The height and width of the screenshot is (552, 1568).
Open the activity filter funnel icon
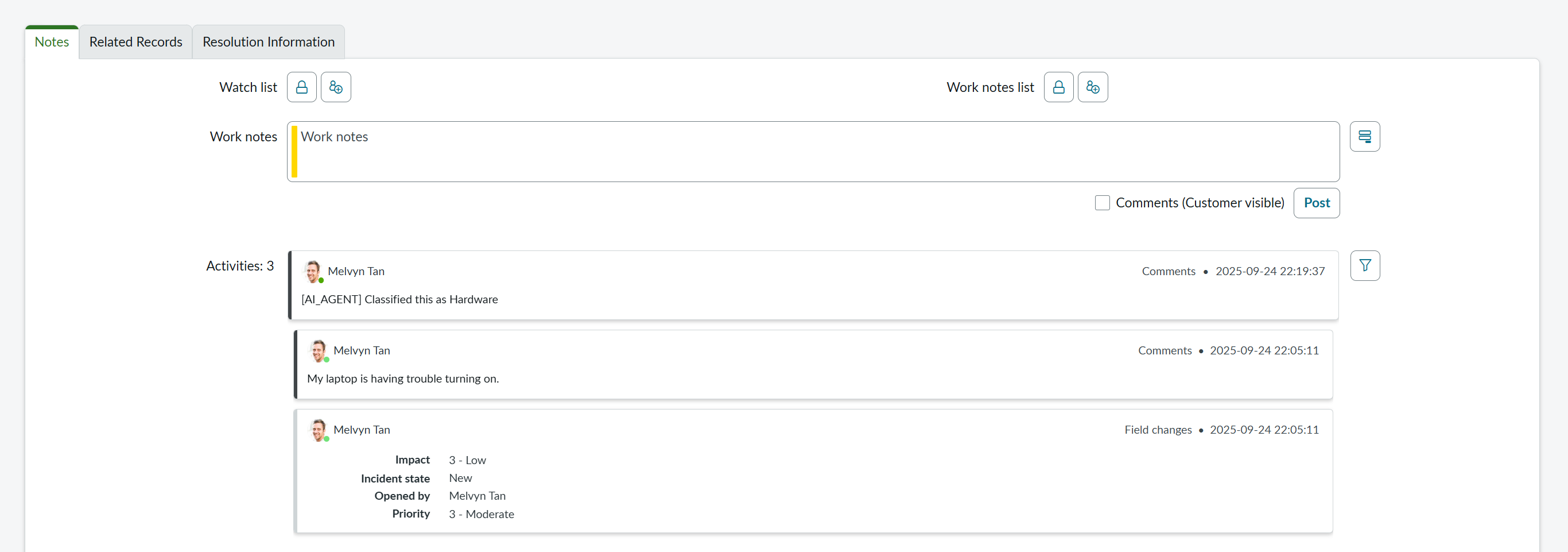click(1365, 265)
